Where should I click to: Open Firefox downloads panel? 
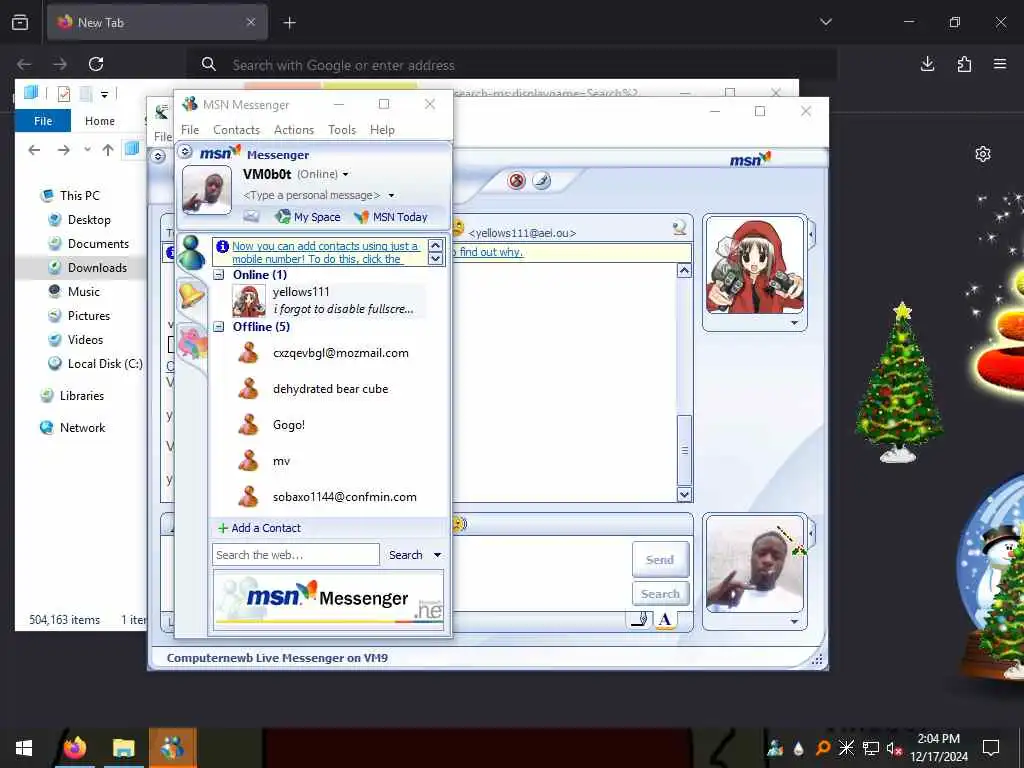(927, 64)
